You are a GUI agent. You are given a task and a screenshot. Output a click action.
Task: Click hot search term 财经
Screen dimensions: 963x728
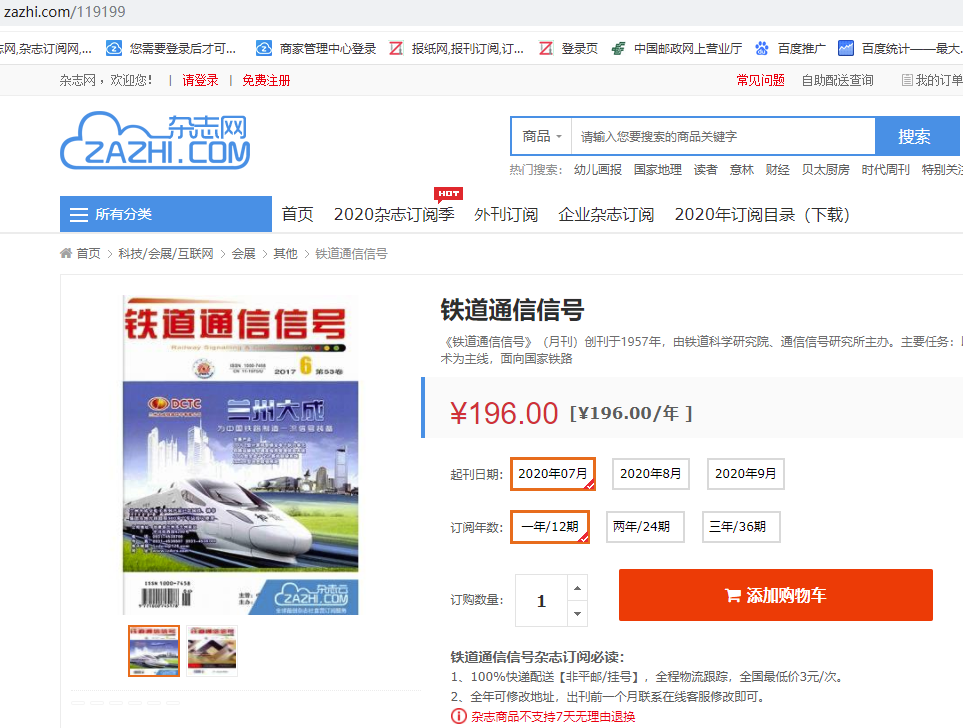click(778, 170)
